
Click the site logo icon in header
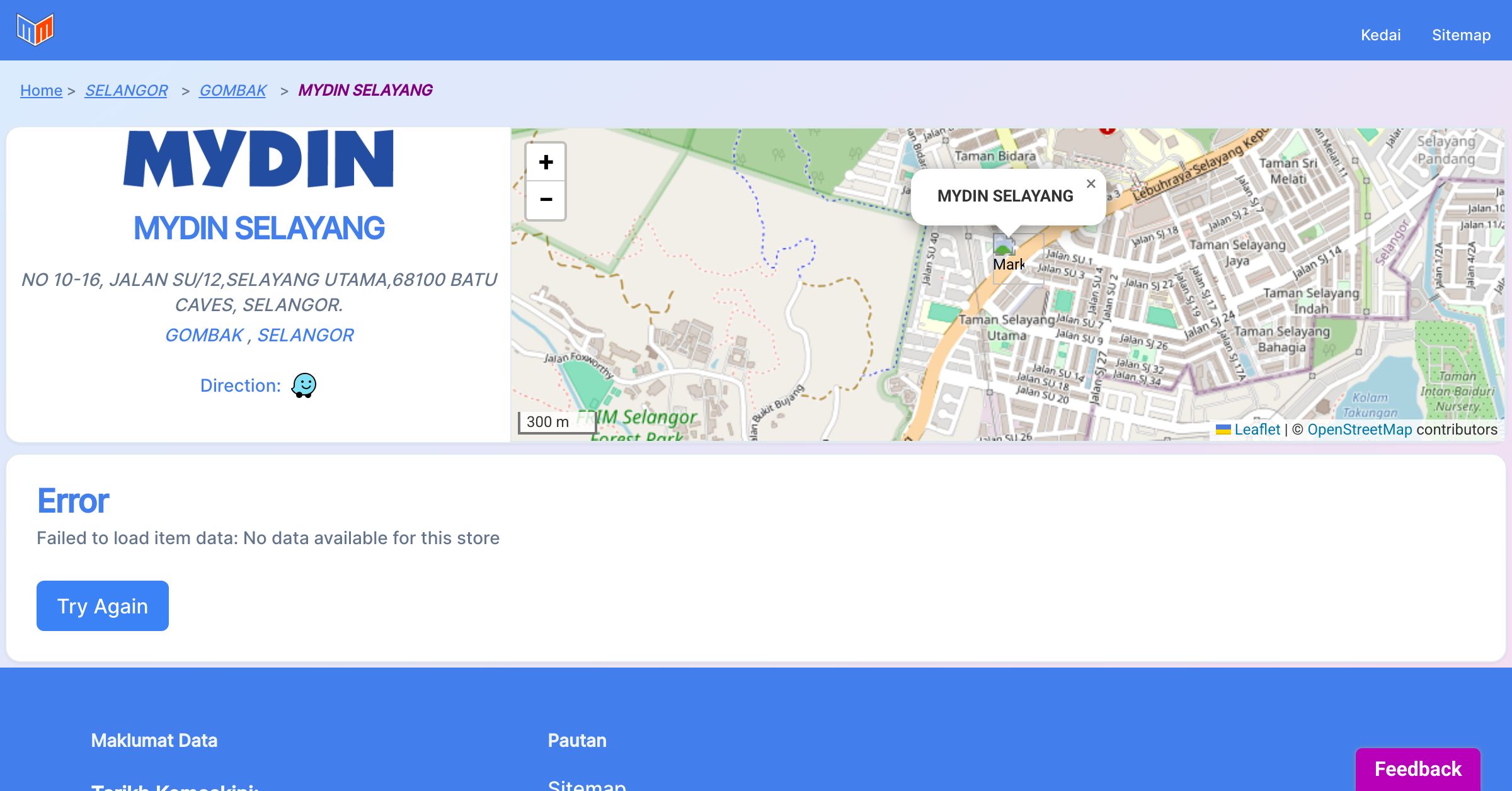click(x=35, y=30)
